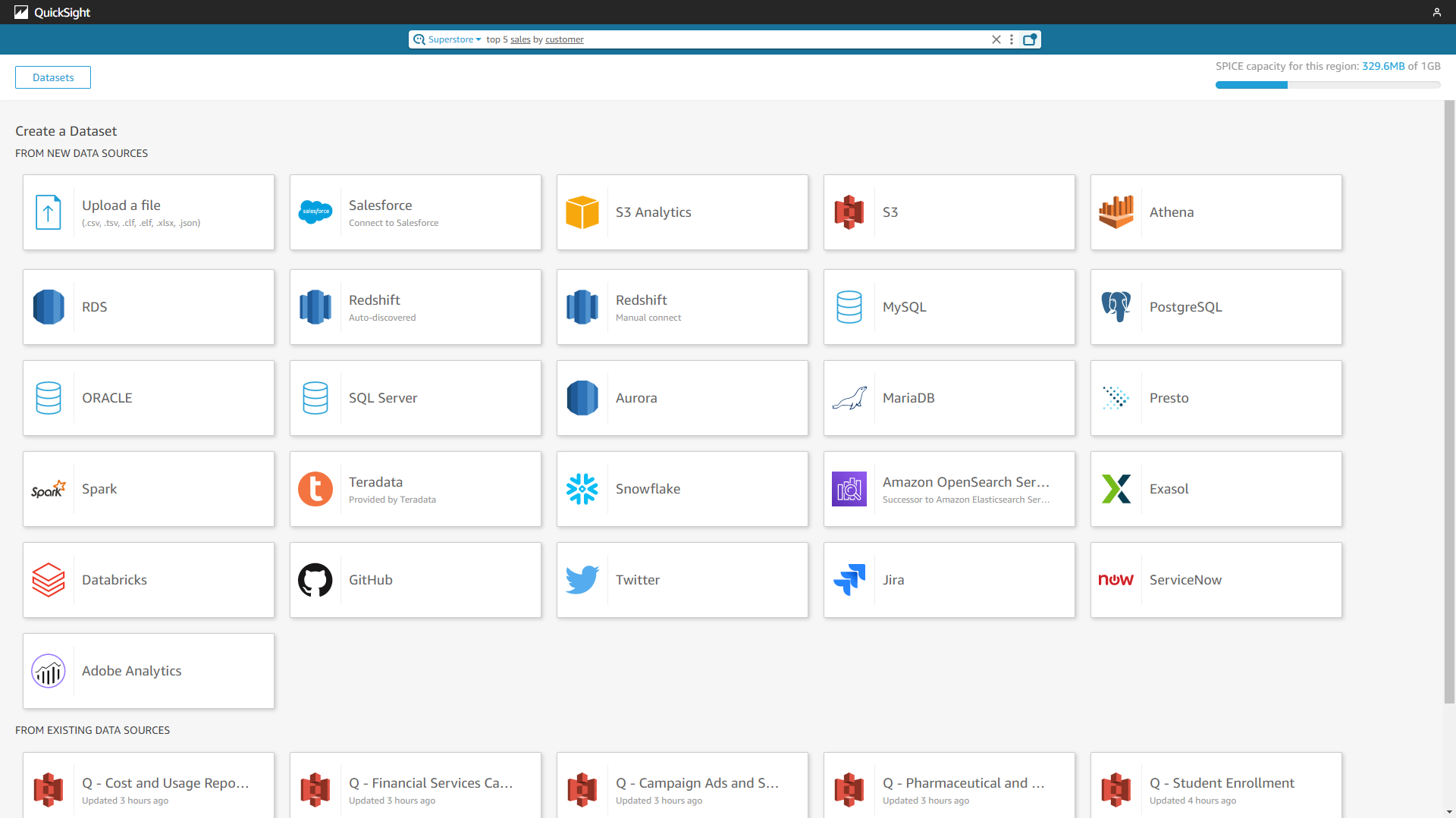
Task: Click the page vertical scrollbar
Action: point(1449,402)
